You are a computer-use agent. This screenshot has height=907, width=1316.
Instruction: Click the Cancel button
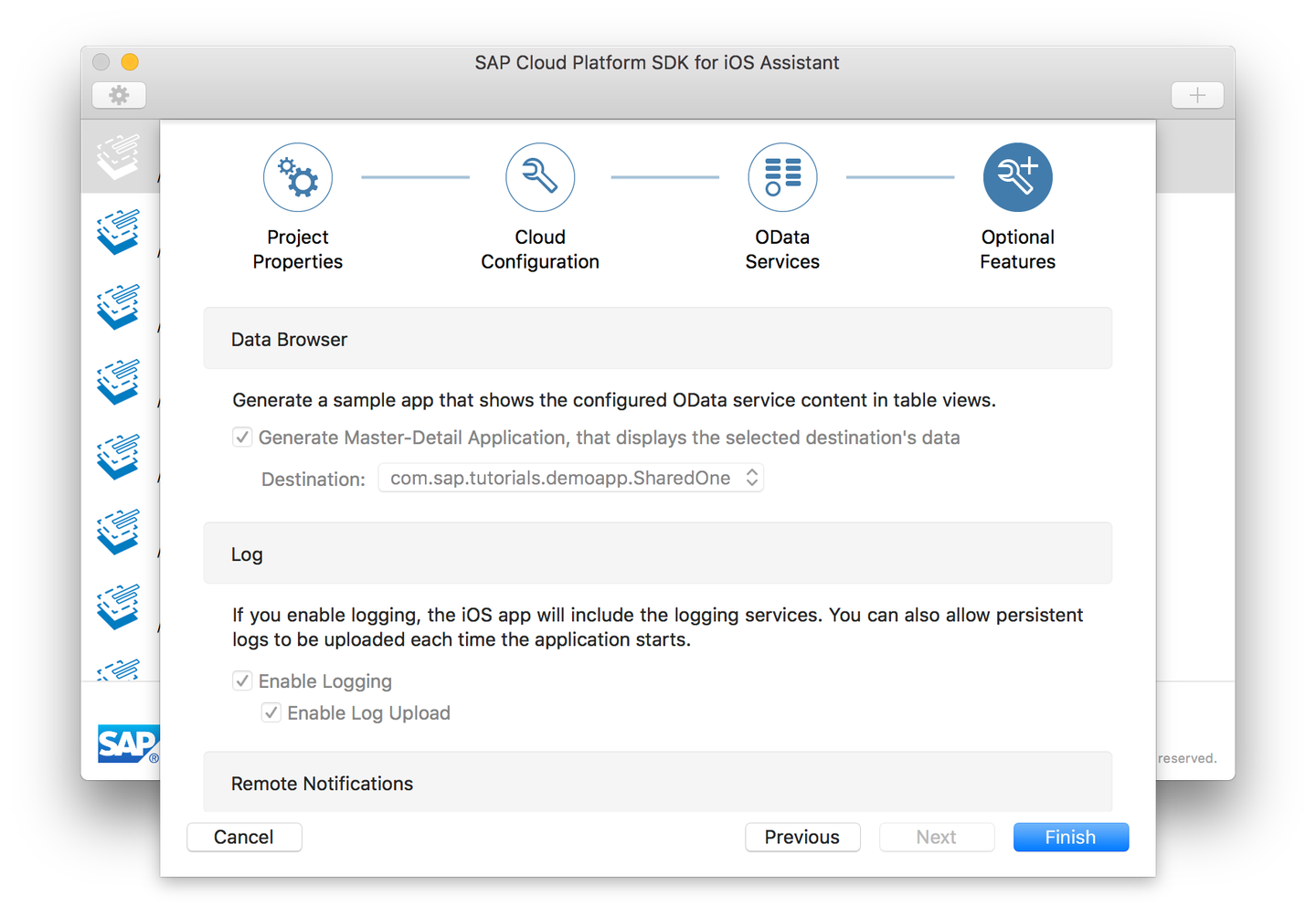click(244, 838)
